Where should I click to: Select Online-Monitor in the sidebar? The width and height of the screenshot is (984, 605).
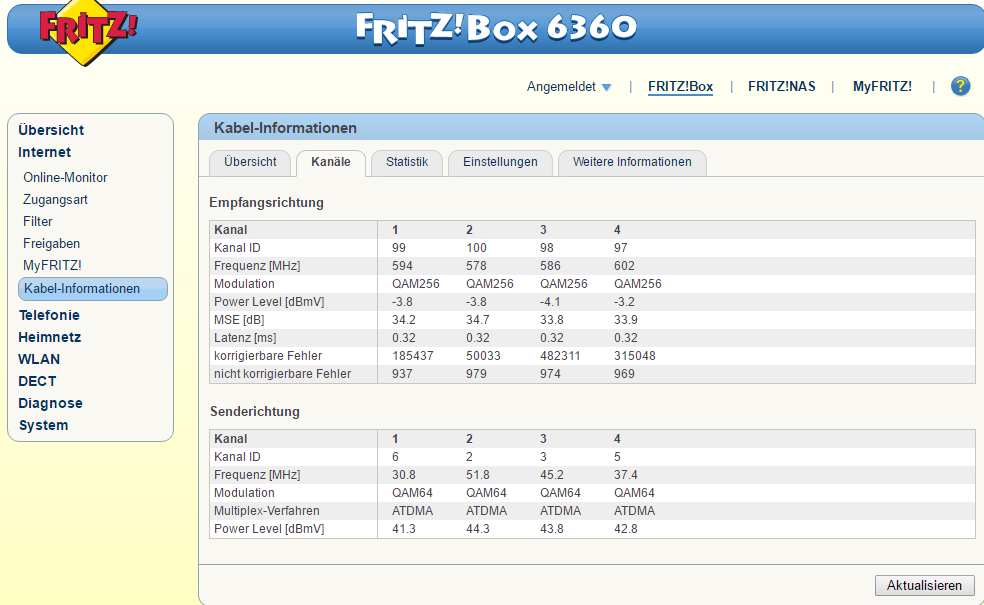point(65,177)
